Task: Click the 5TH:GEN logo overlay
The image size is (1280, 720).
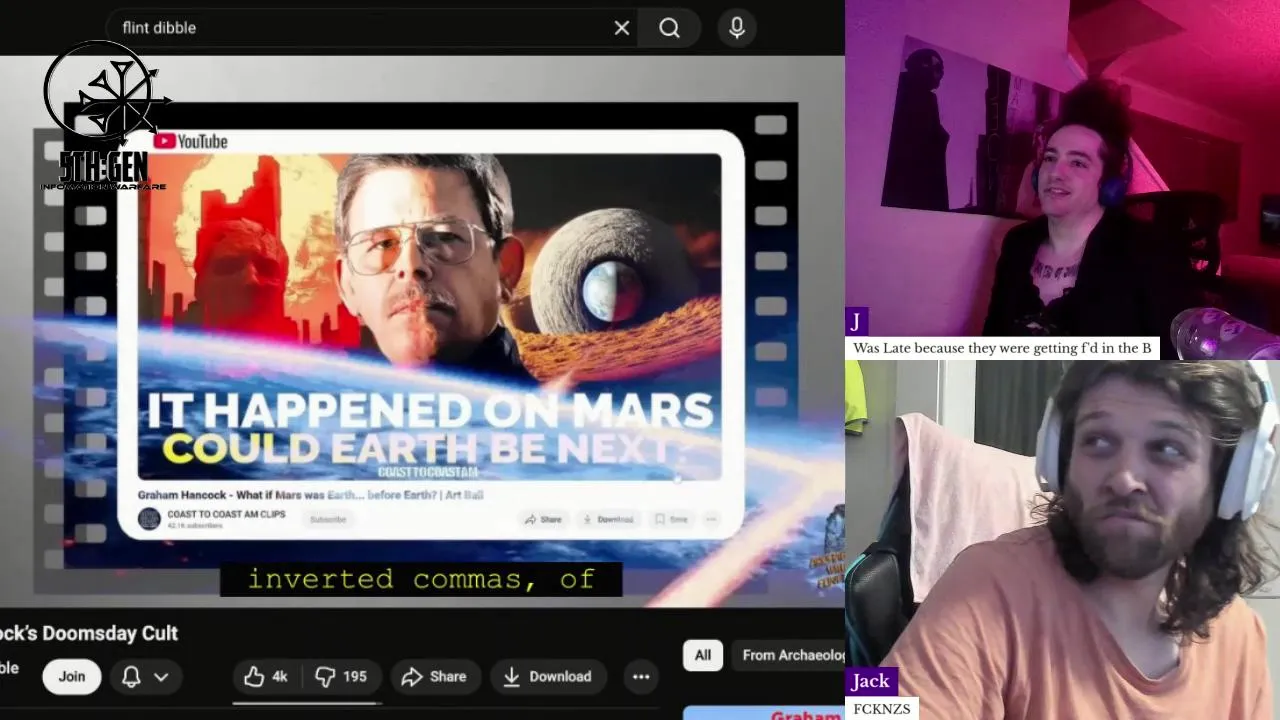Action: 103,115
